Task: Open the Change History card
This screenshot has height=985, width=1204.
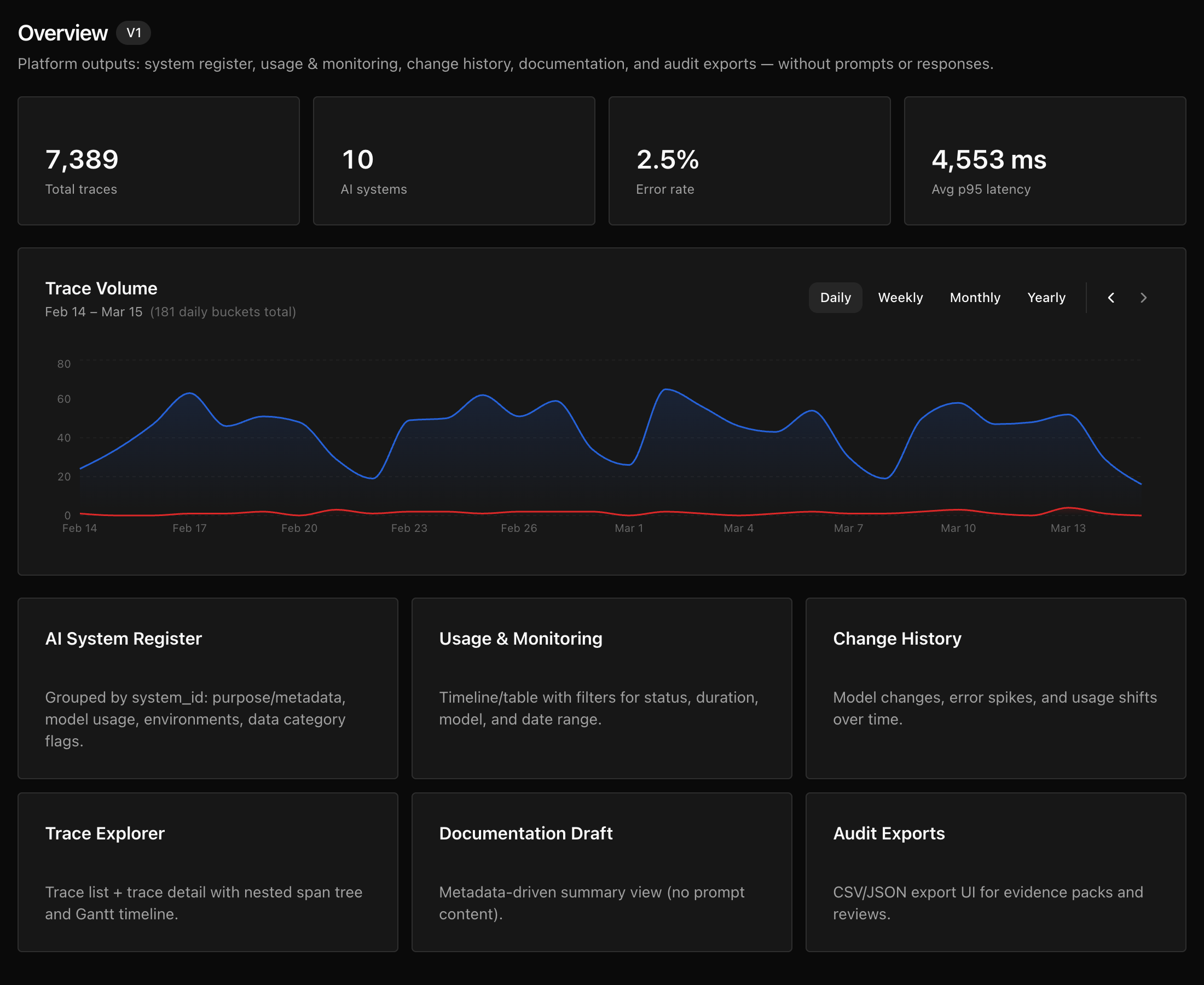Action: pos(996,688)
